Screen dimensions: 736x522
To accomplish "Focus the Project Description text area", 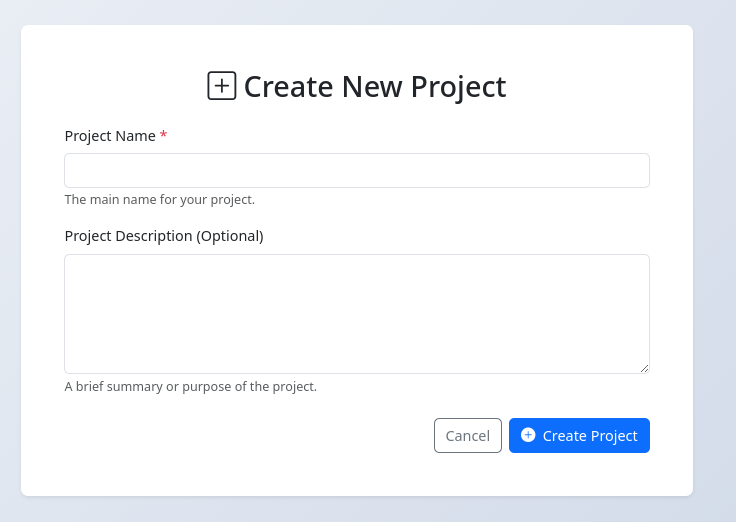I will point(357,314).
